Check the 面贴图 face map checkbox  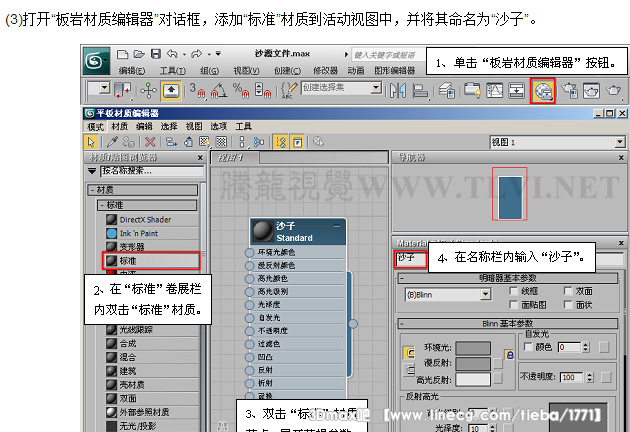[513, 305]
